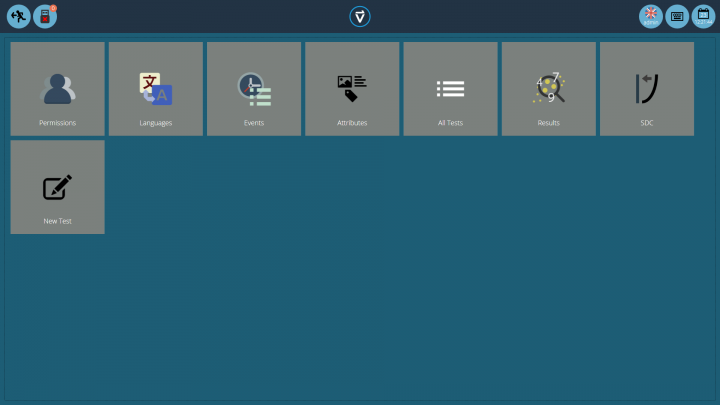720x405 pixels.
Task: Click the center V logo
Action: click(360, 17)
